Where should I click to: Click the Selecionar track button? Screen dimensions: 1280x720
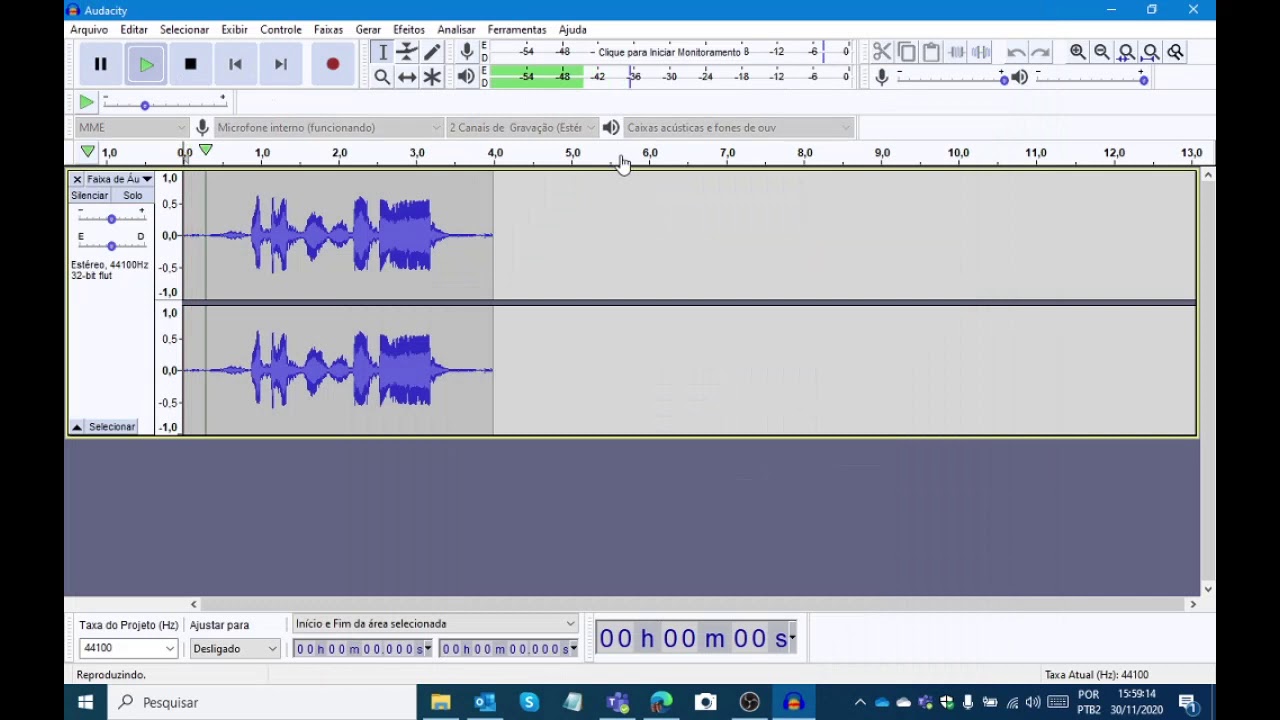(x=112, y=427)
